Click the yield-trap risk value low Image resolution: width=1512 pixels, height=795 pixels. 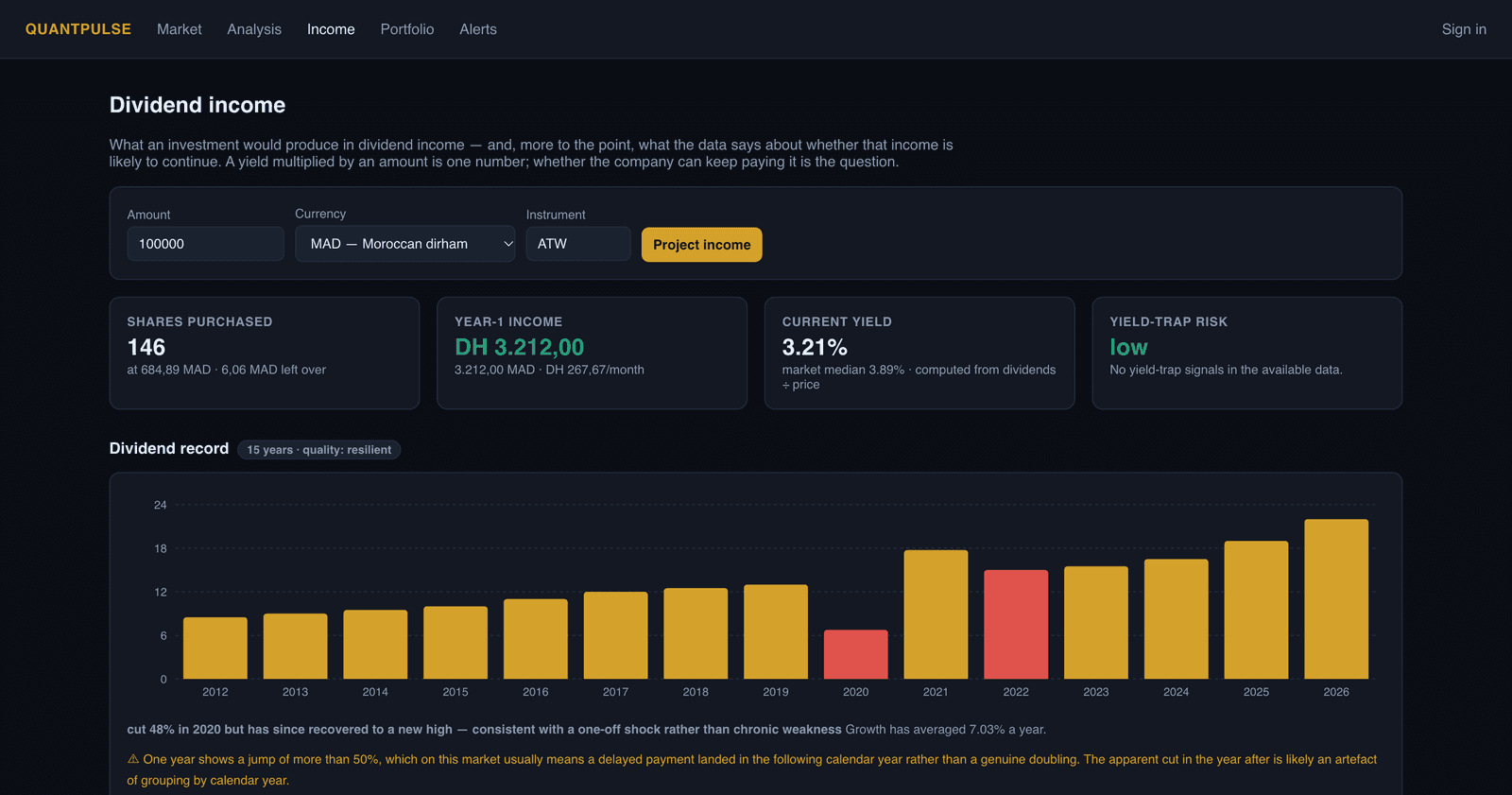1128,347
